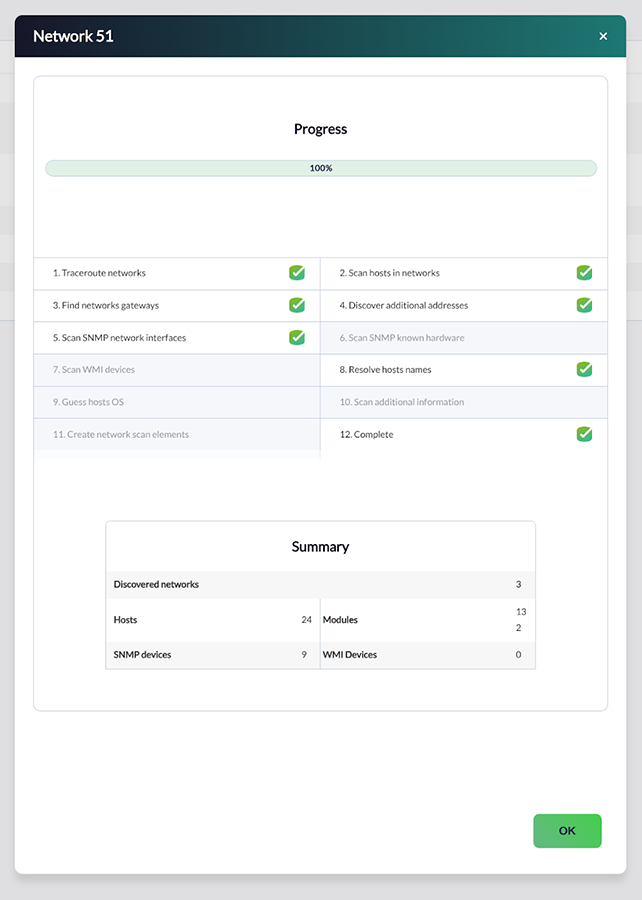Click the SNMP devices summary cell

click(x=213, y=655)
